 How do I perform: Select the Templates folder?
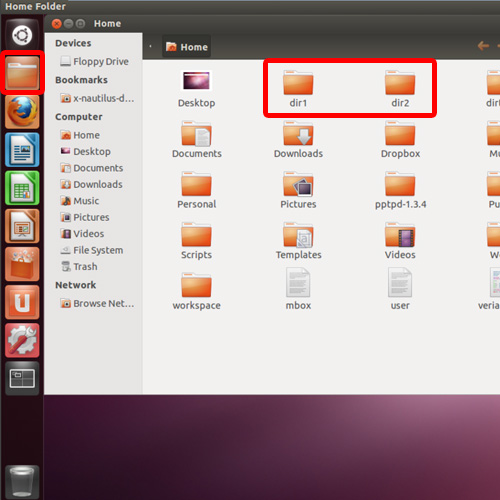point(298,241)
